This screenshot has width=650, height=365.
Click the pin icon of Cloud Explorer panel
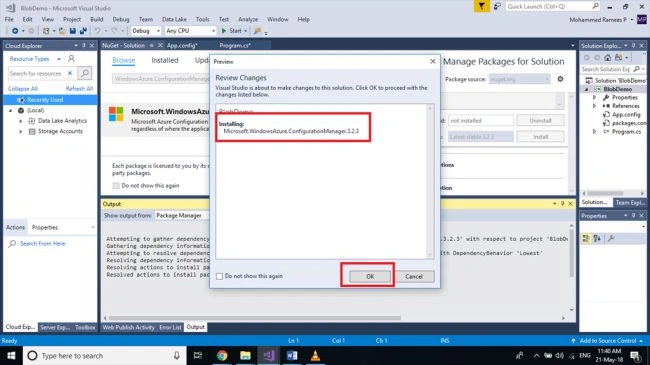(84, 46)
